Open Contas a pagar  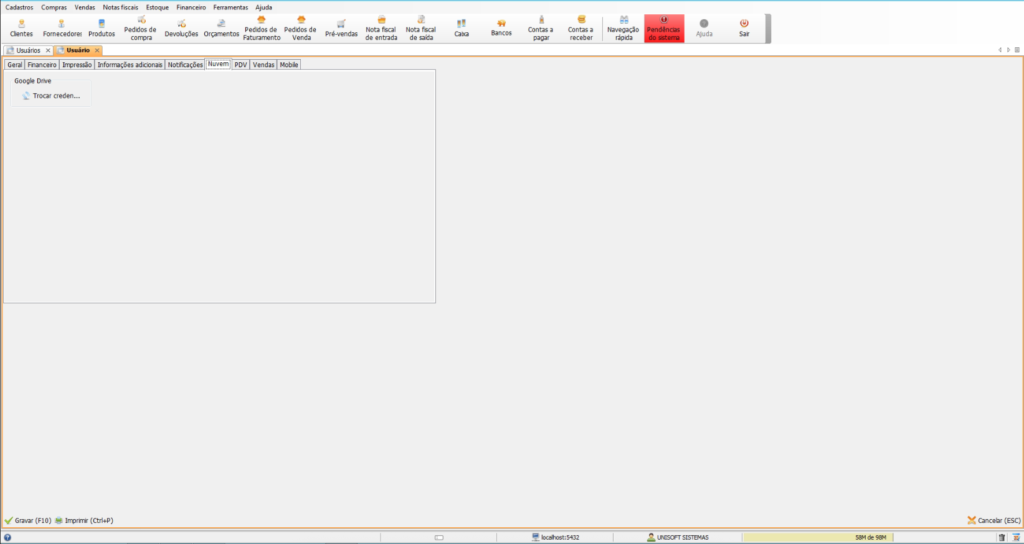coord(541,28)
